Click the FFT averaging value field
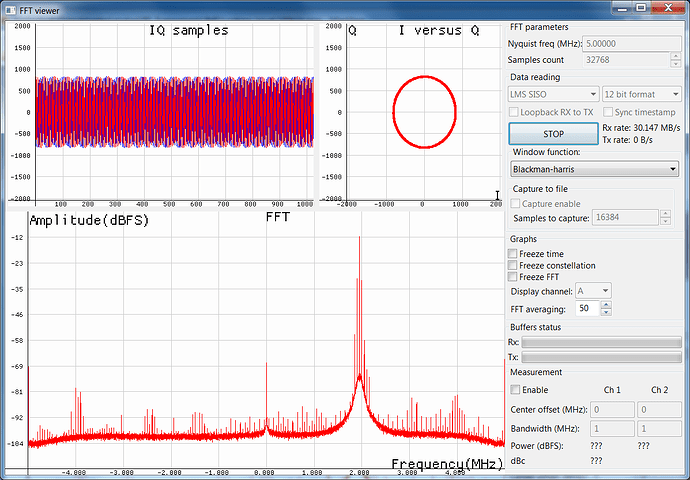Image resolution: width=690 pixels, height=480 pixels. click(587, 309)
